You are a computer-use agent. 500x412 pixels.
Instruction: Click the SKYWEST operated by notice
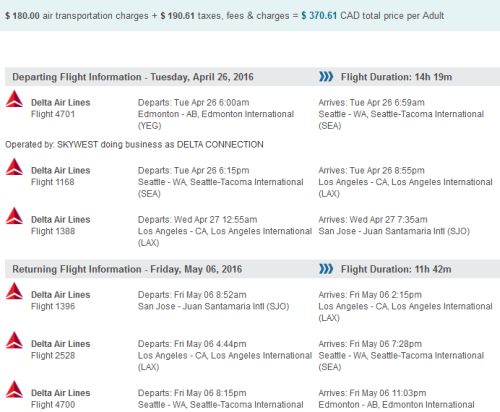pyautogui.click(x=134, y=145)
